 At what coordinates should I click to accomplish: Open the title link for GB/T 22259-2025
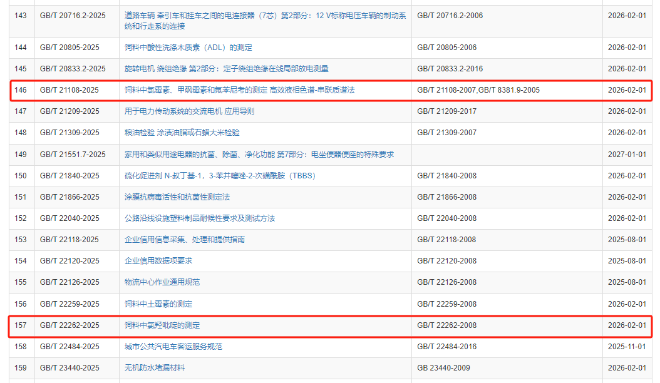(158, 304)
